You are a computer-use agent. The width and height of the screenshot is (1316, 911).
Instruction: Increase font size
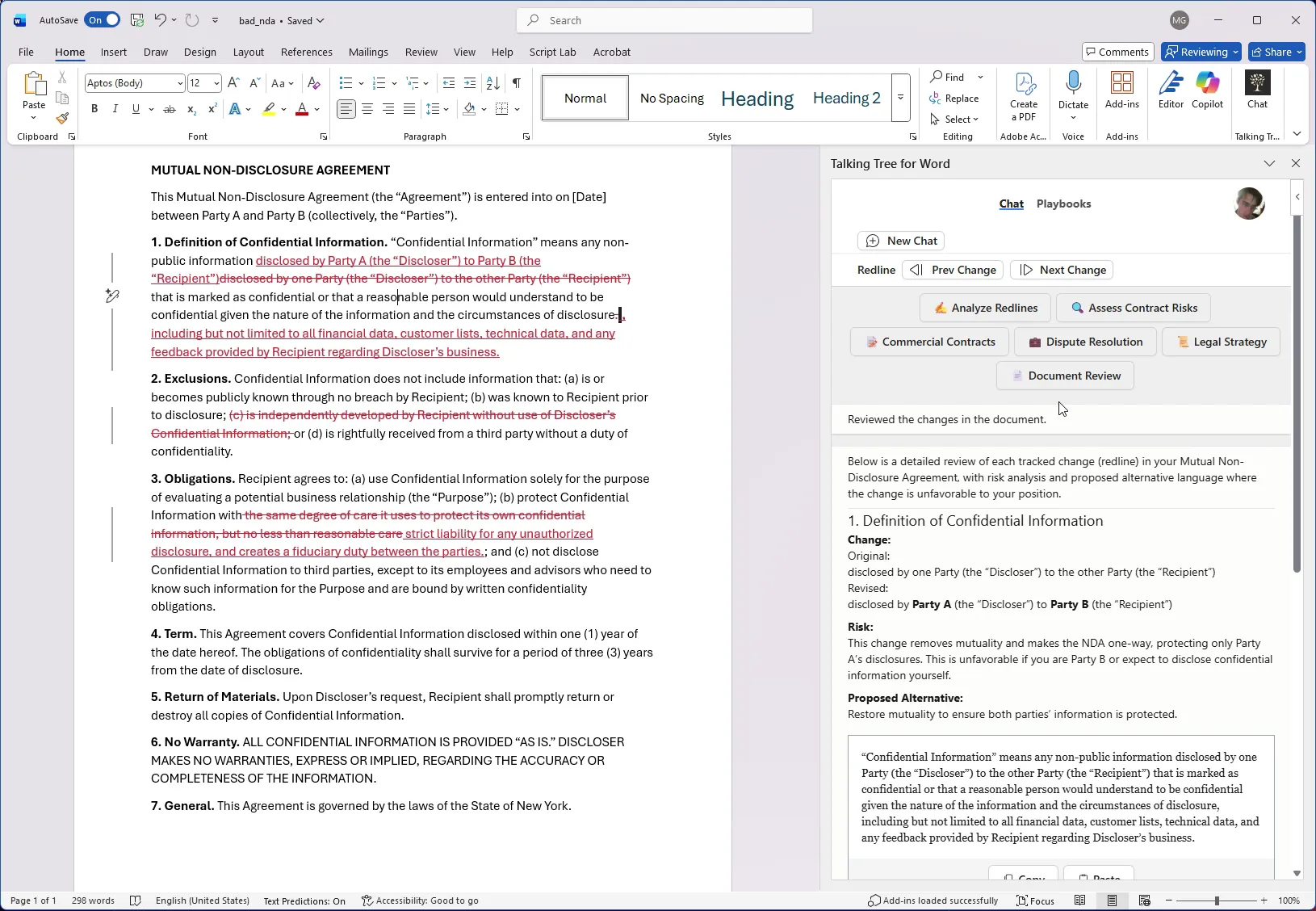tap(233, 83)
